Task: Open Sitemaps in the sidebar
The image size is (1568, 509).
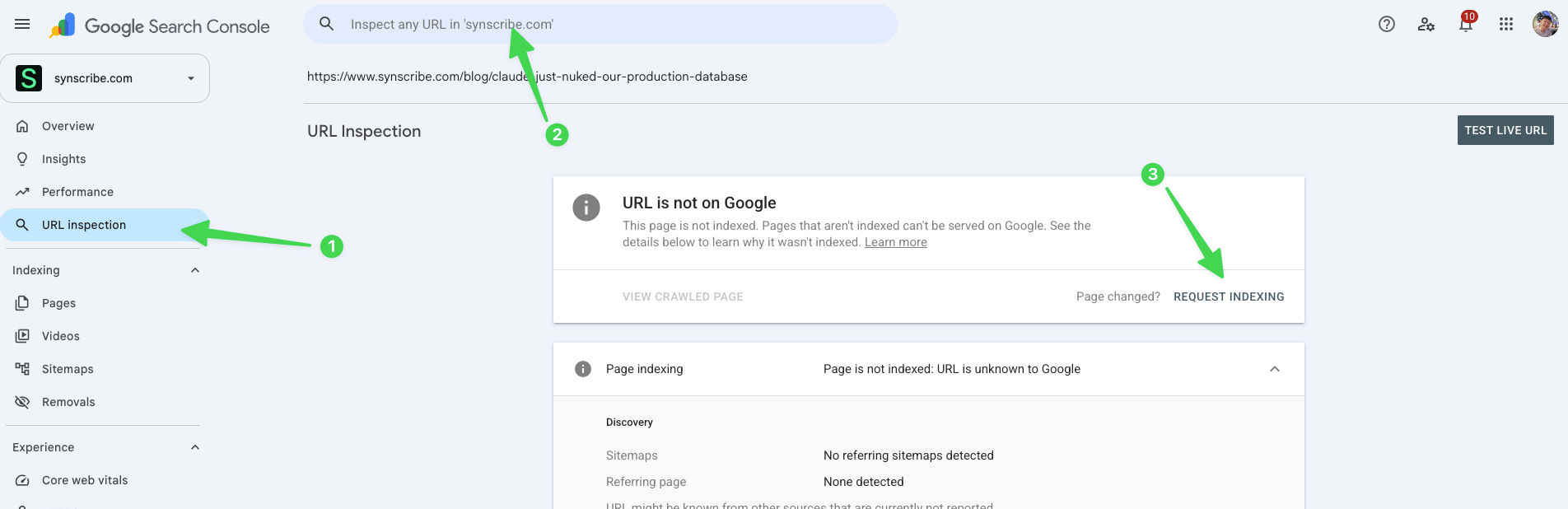Action: pos(68,369)
